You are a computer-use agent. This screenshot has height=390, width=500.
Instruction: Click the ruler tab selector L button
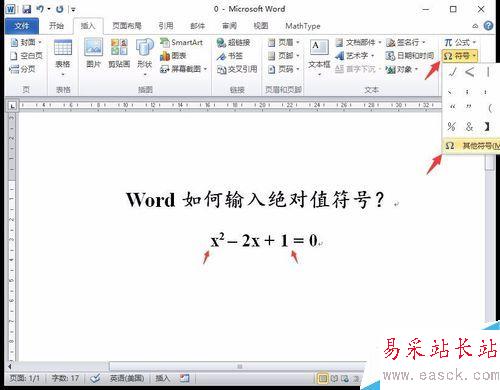point(13,106)
